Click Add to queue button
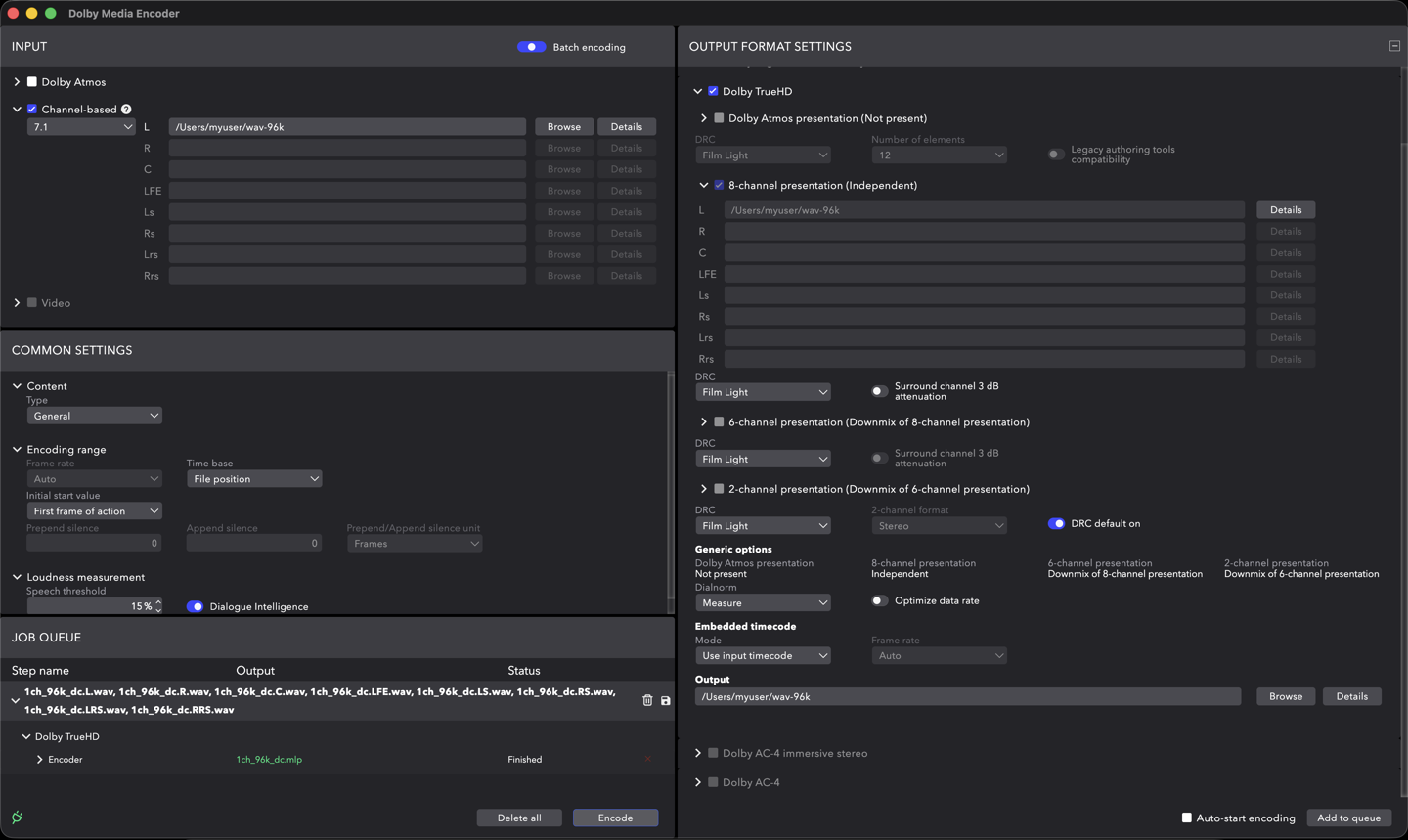Screen dimensions: 1408x840 1348,818
